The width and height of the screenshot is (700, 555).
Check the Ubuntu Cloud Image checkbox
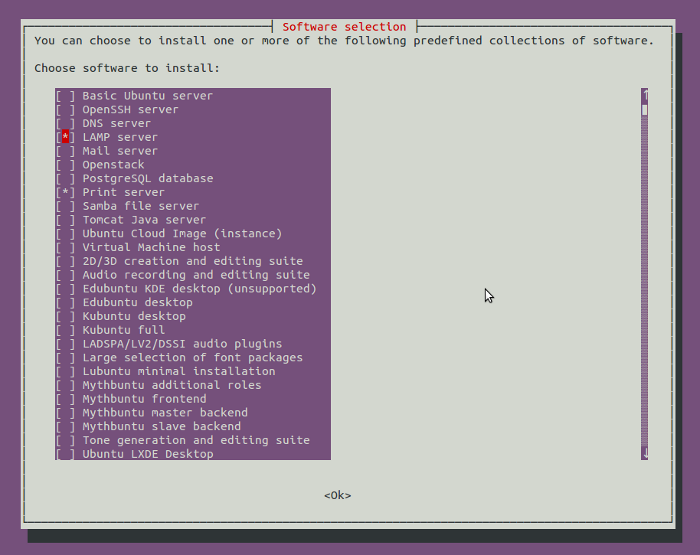point(66,234)
